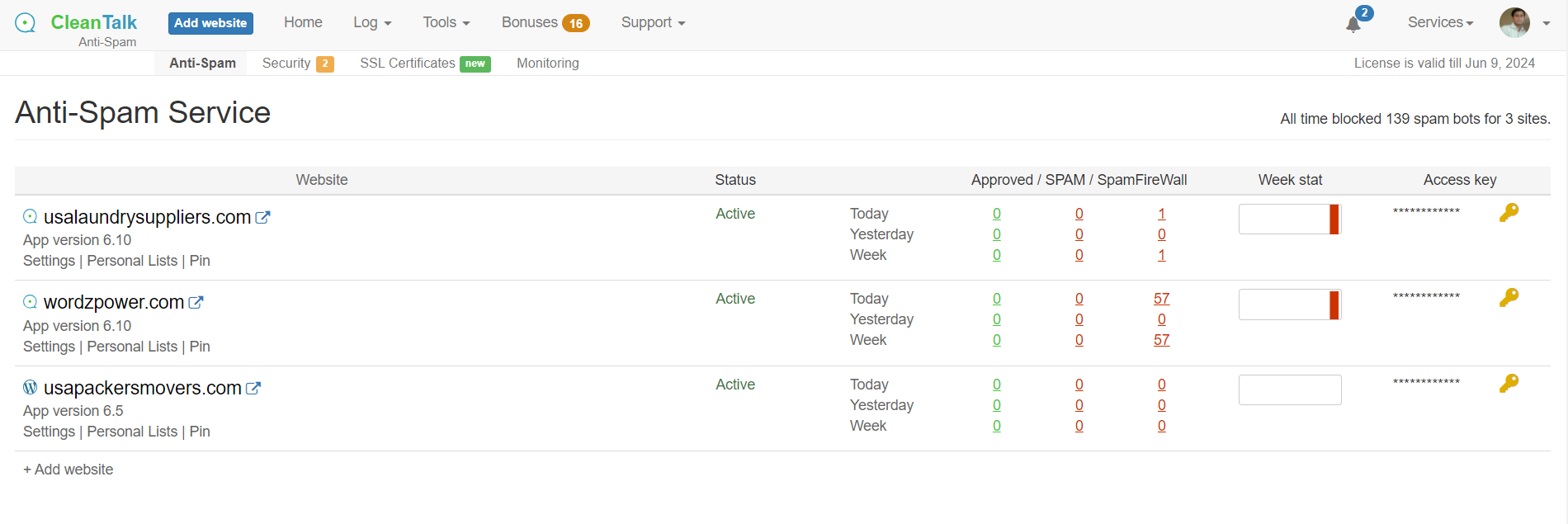The height and width of the screenshot is (524, 1568).
Task: Open today's SPAM count for usalaundrysuppliers.com
Action: [1079, 214]
